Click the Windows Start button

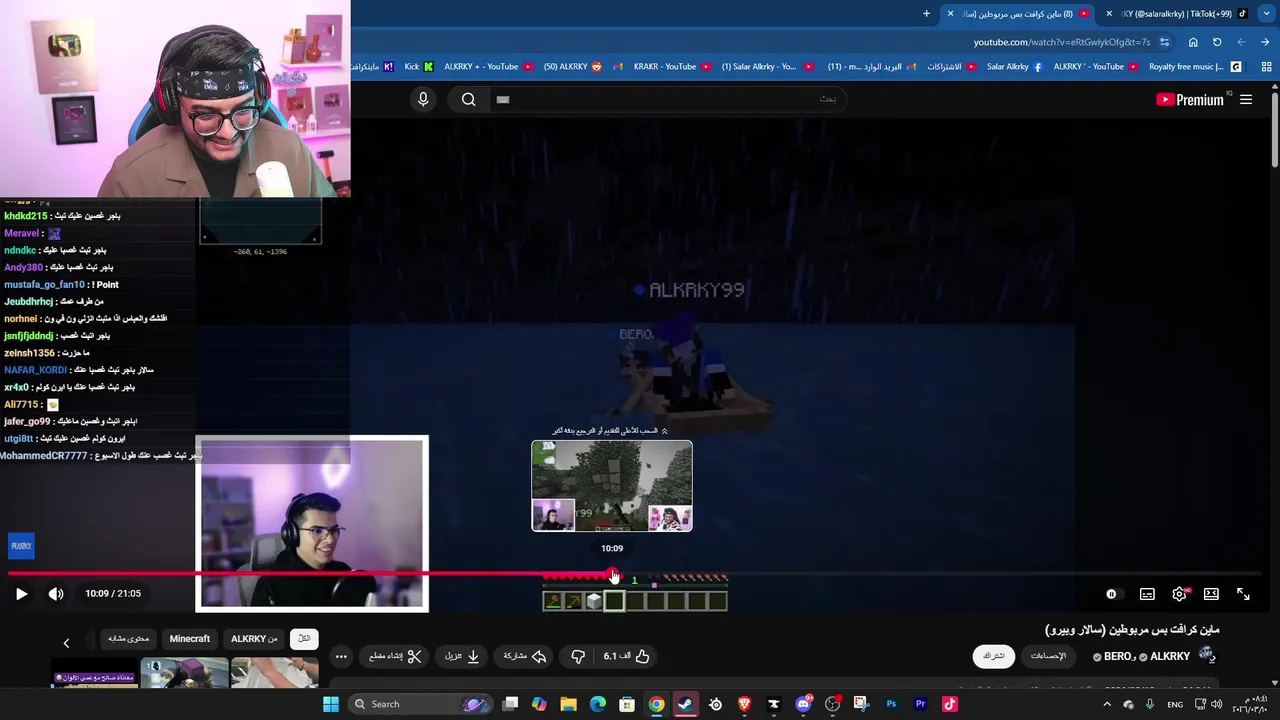pos(331,704)
